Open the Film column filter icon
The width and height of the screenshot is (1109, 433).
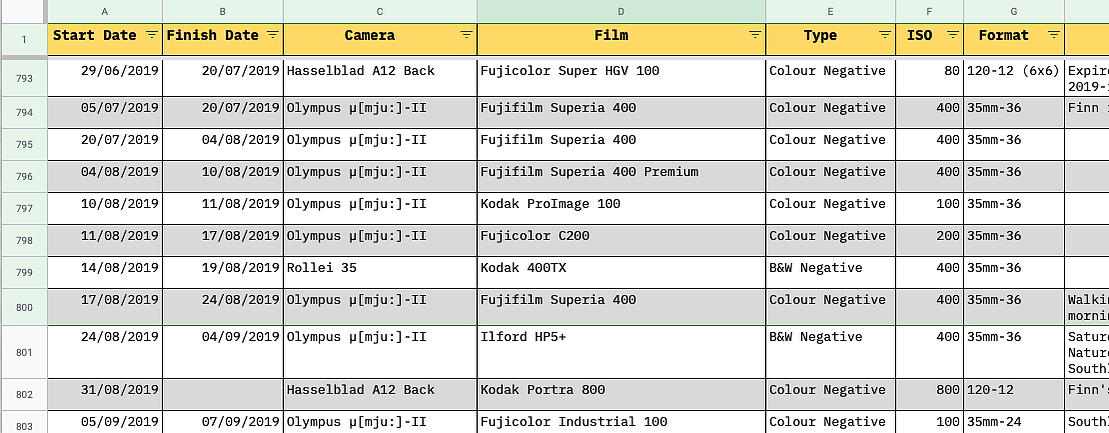[x=755, y=35]
